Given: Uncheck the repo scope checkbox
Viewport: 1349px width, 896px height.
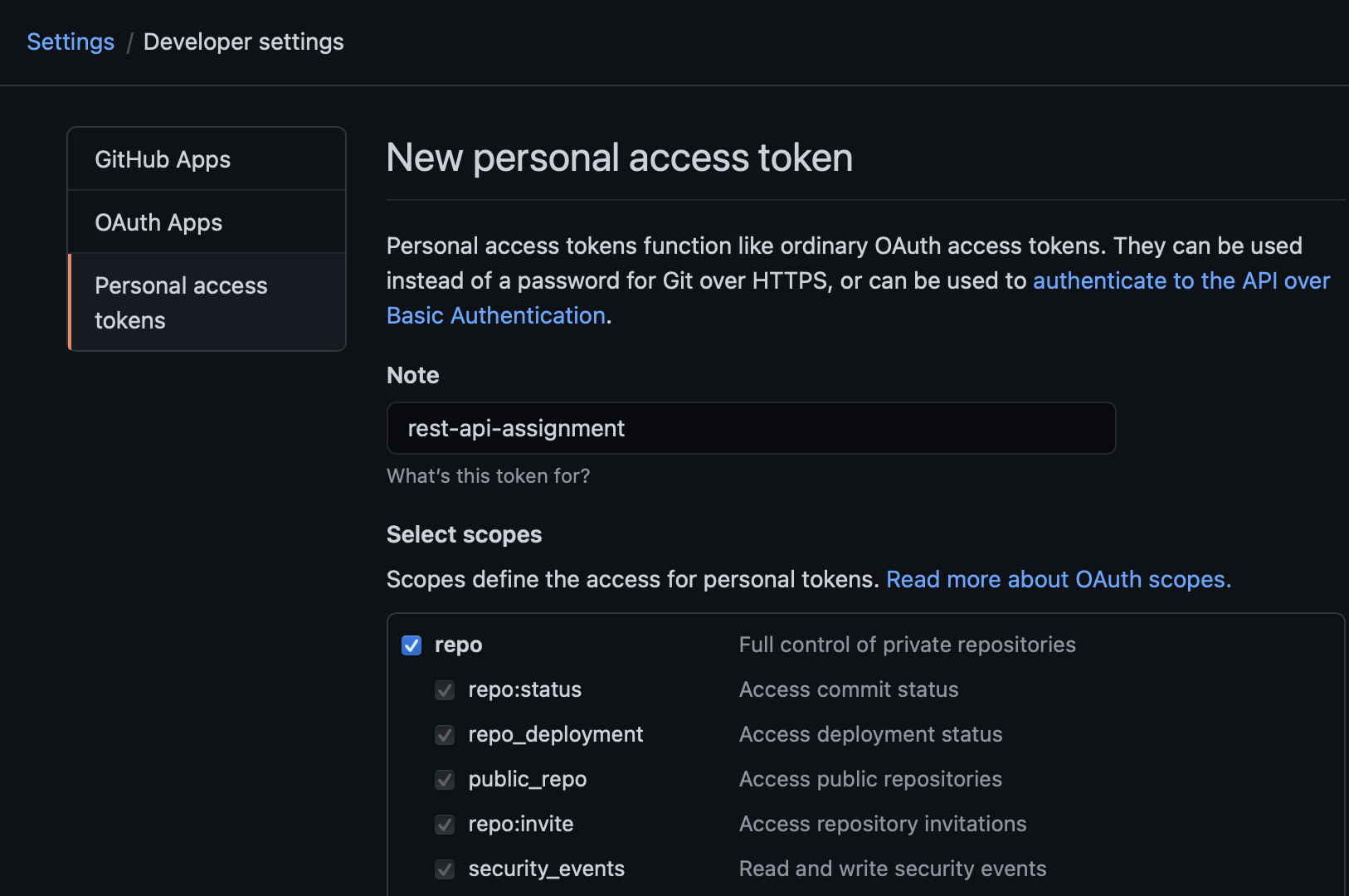Looking at the screenshot, I should point(412,645).
